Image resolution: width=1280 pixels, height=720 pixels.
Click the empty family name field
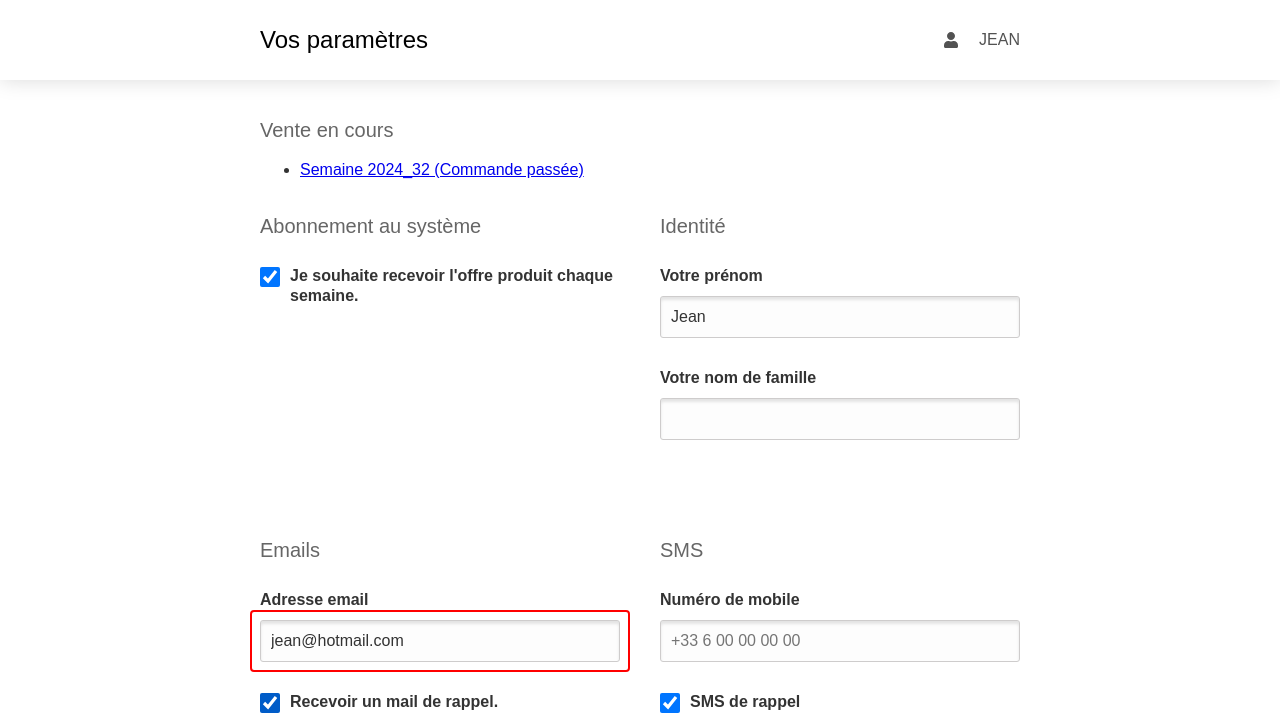[840, 419]
